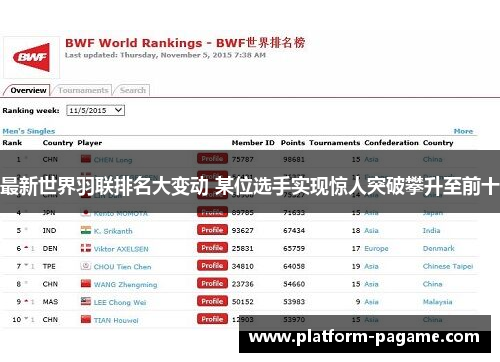Open Malaysia country link

point(437,302)
